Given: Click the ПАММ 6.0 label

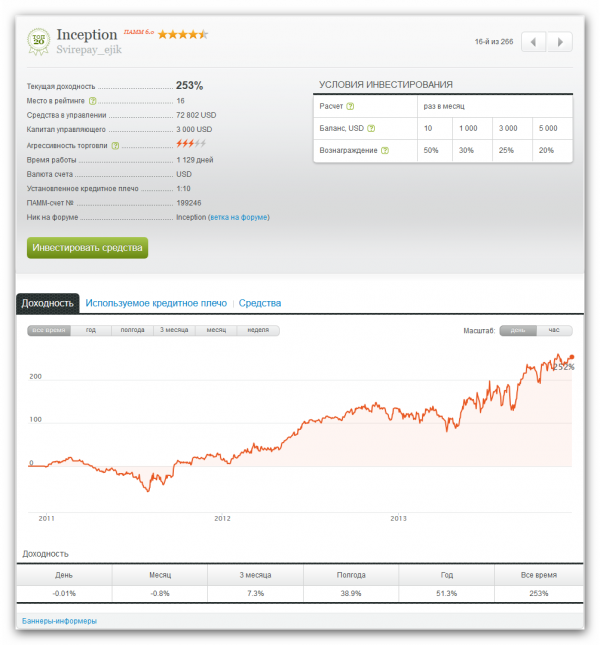Looking at the screenshot, I should 139,32.
